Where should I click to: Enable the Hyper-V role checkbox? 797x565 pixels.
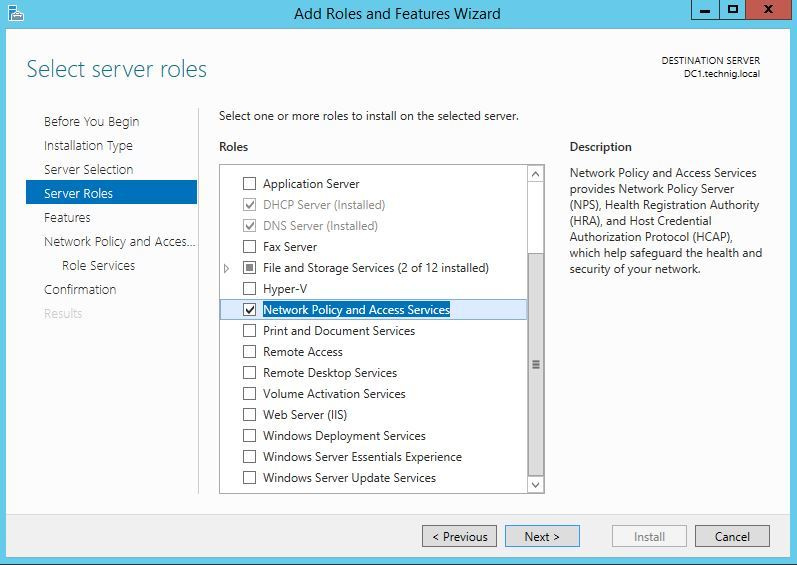pyautogui.click(x=250, y=289)
